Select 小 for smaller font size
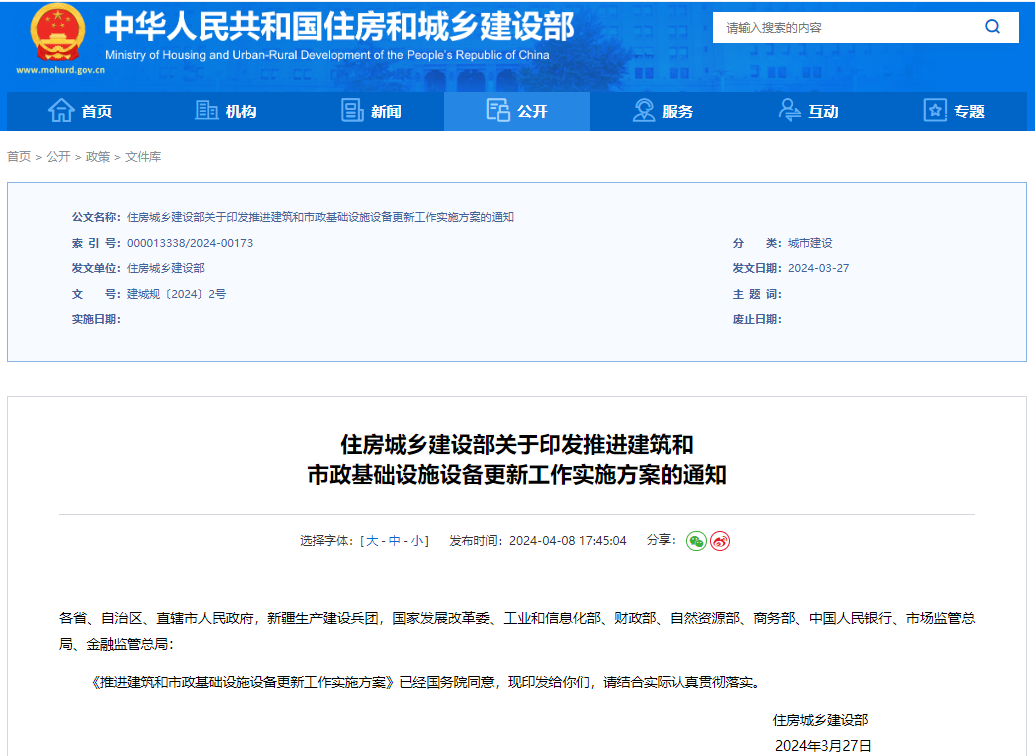The width and height of the screenshot is (1035, 756). pyautogui.click(x=416, y=540)
